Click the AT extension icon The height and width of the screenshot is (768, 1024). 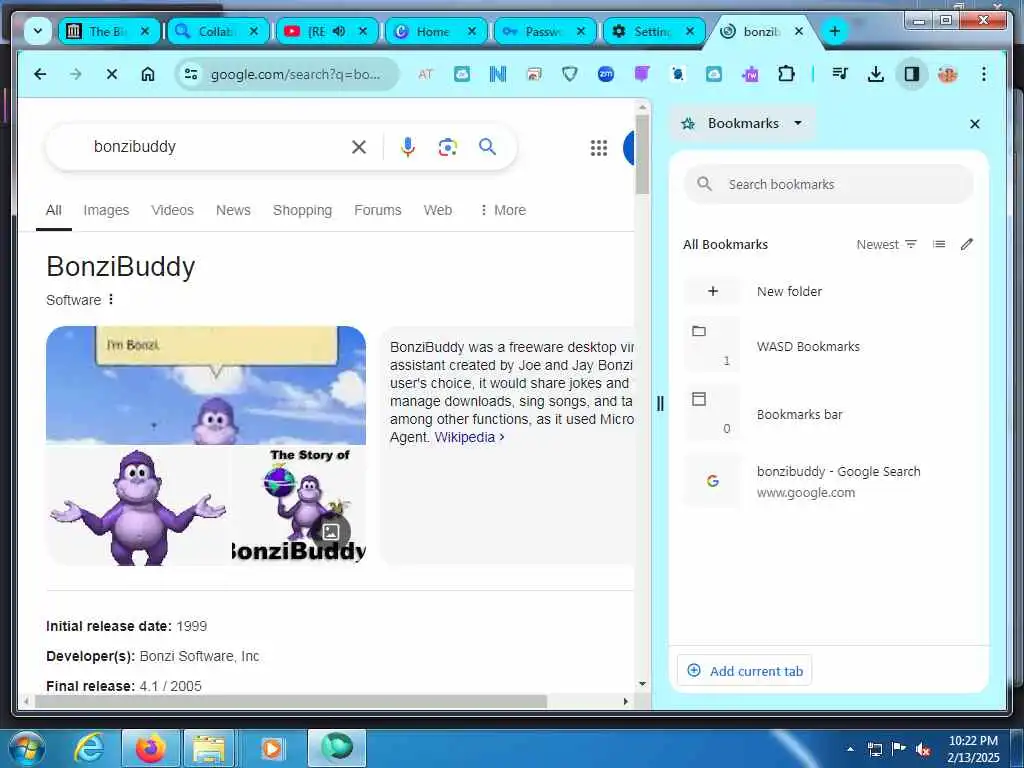point(425,74)
